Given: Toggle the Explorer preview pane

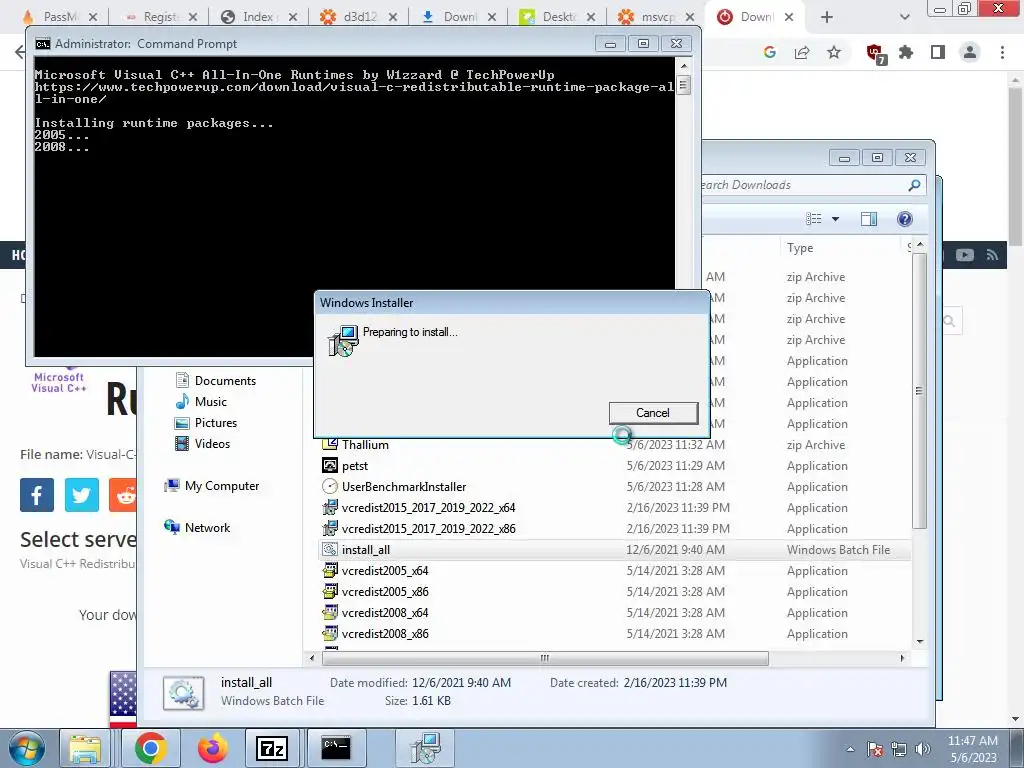Looking at the screenshot, I should tap(869, 219).
